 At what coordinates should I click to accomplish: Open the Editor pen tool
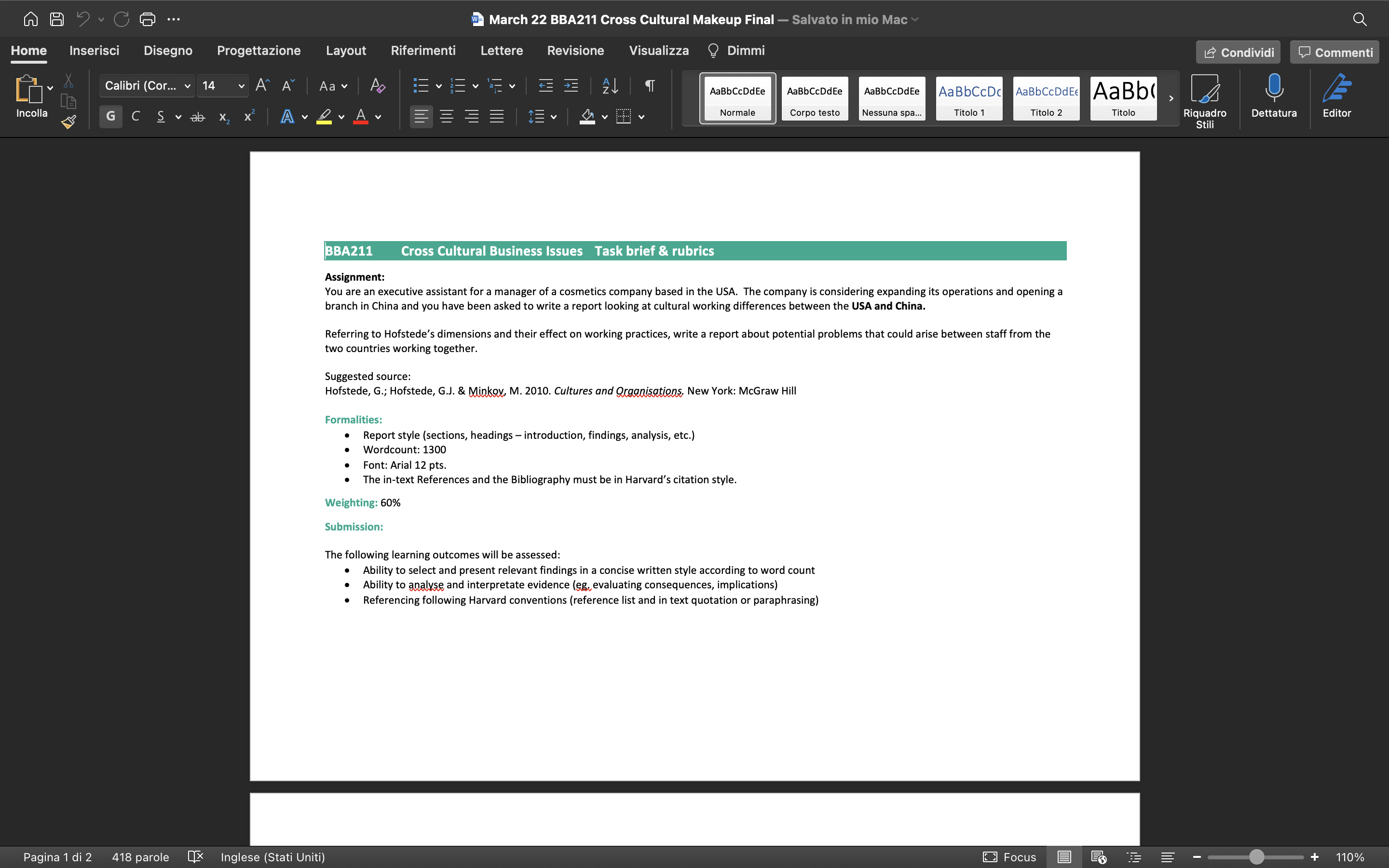click(1337, 96)
